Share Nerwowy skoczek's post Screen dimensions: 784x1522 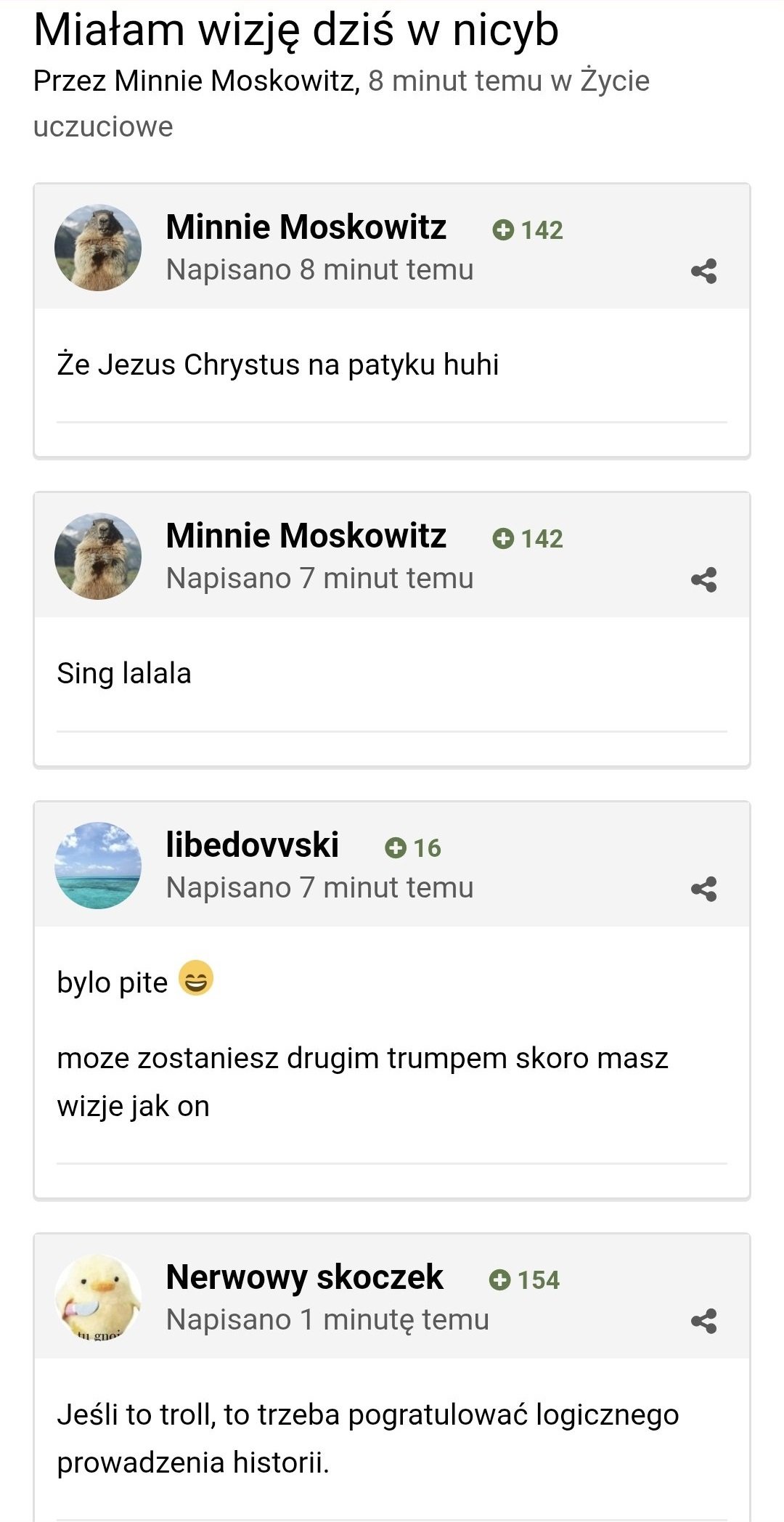pyautogui.click(x=703, y=1322)
